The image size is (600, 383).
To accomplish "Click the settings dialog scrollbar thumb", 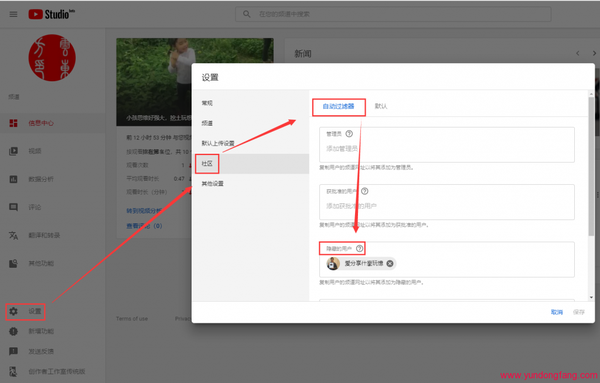I will [591, 166].
